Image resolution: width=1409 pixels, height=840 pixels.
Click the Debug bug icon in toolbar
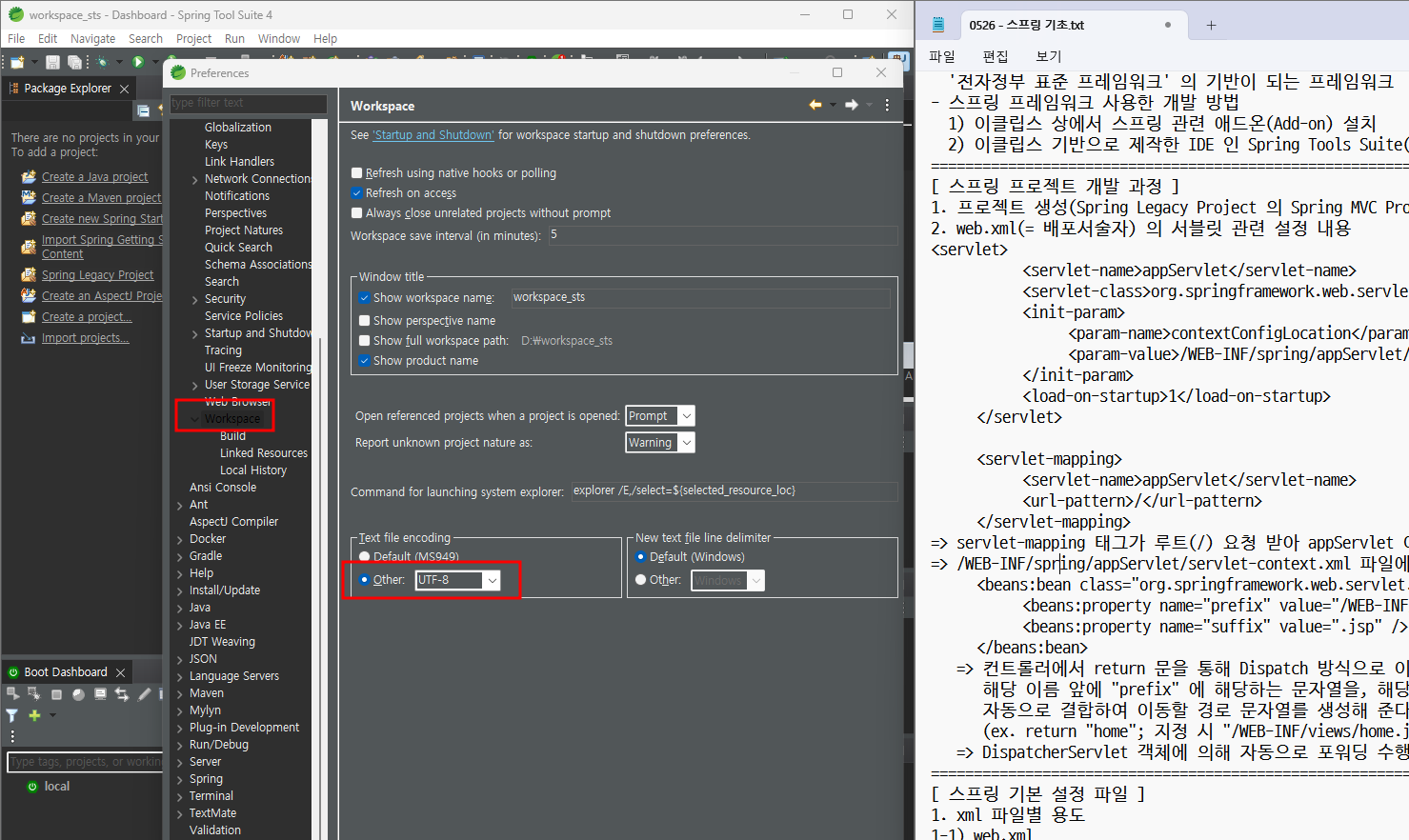(x=102, y=62)
